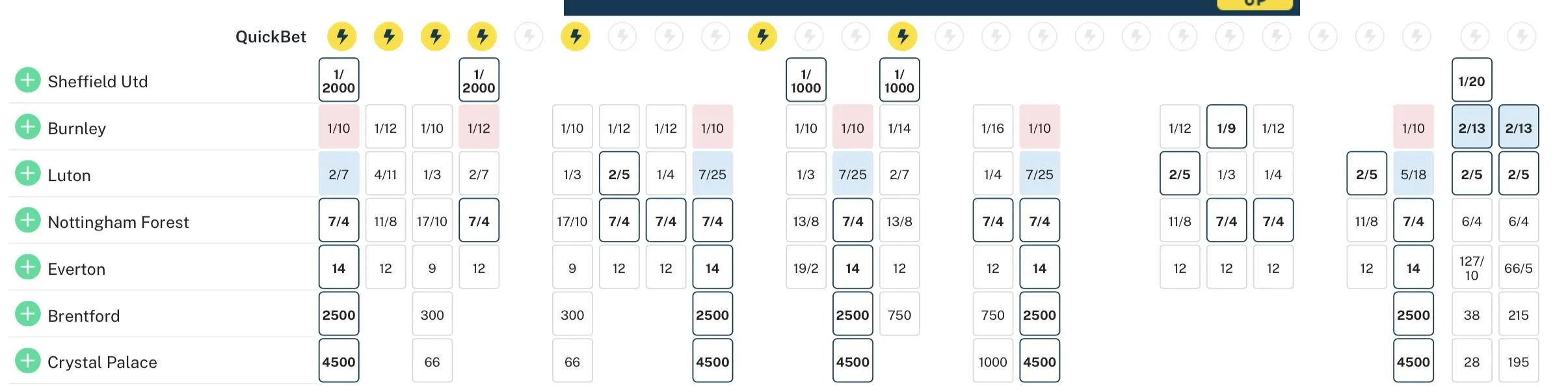Expand the Nottingham Forest row
Screen dimensions: 1568x392
click(x=27, y=221)
